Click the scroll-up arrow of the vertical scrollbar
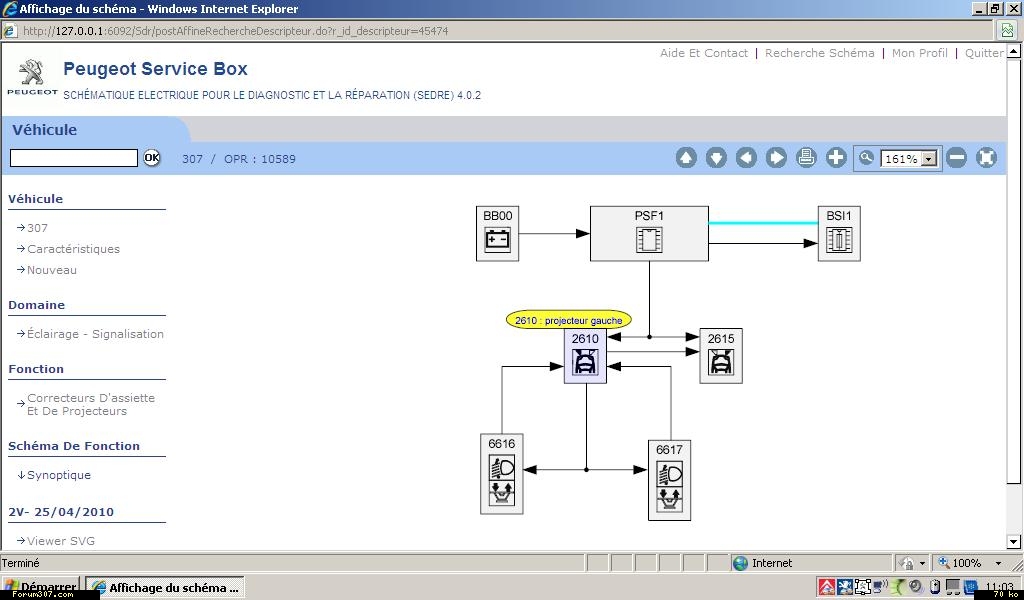The image size is (1024, 600). tap(1014, 51)
